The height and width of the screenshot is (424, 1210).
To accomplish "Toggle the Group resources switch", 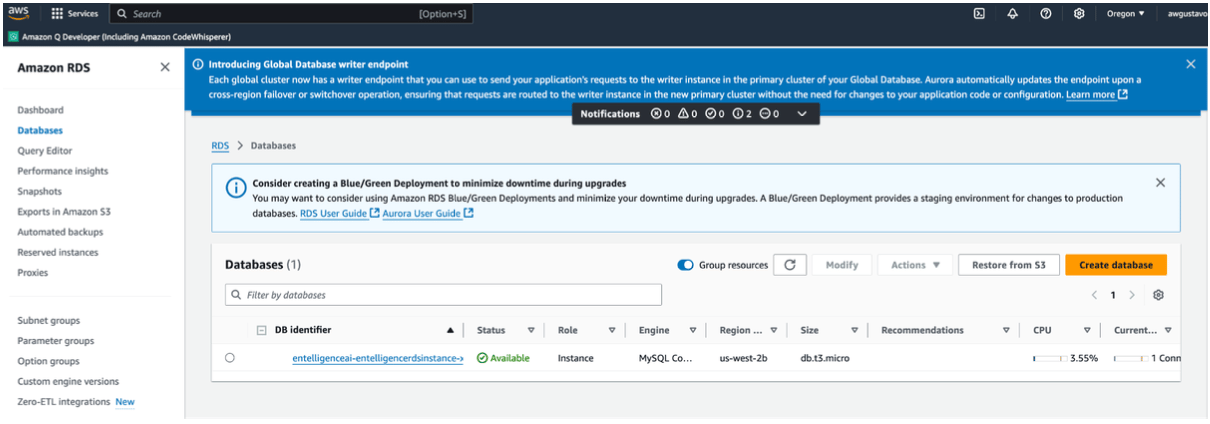I will (x=686, y=265).
